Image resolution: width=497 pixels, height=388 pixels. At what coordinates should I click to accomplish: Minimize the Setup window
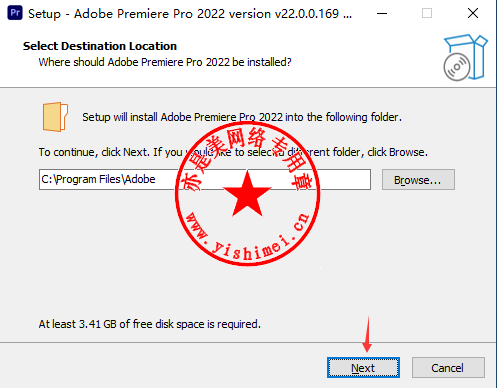pos(382,13)
